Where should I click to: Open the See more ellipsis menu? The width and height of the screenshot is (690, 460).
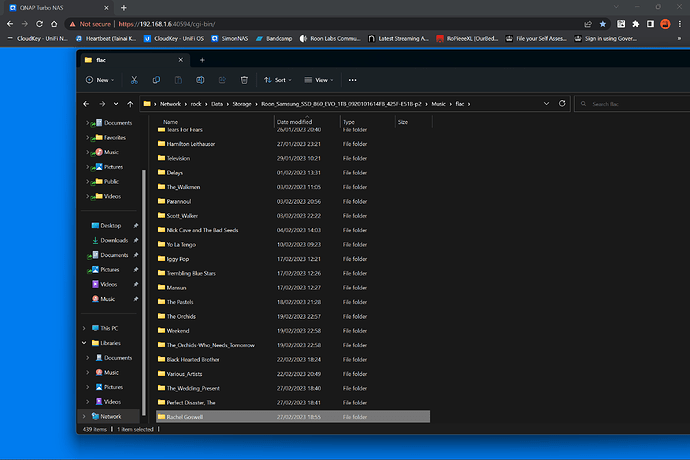(352, 79)
